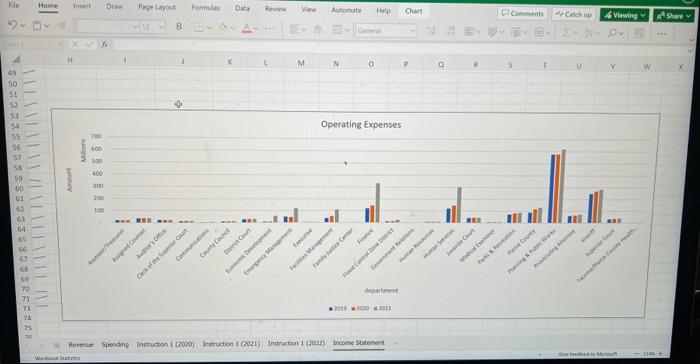Click Give Feedback to Microsoft link
The width and height of the screenshot is (700, 364).
point(588,354)
